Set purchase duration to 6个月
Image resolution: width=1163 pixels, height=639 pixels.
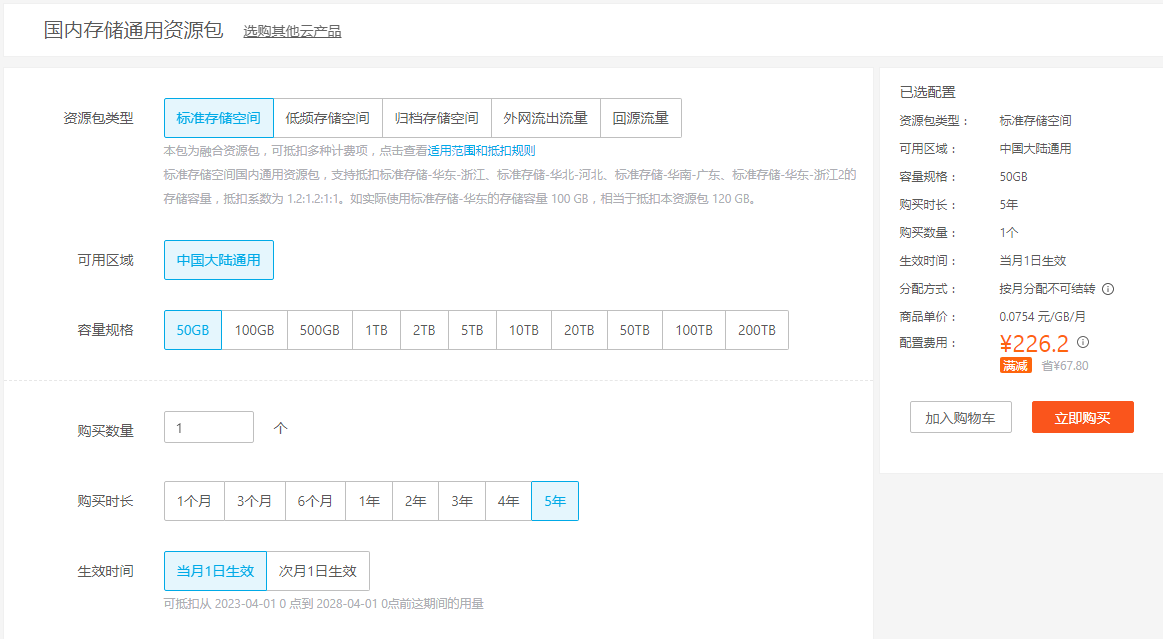(x=315, y=501)
